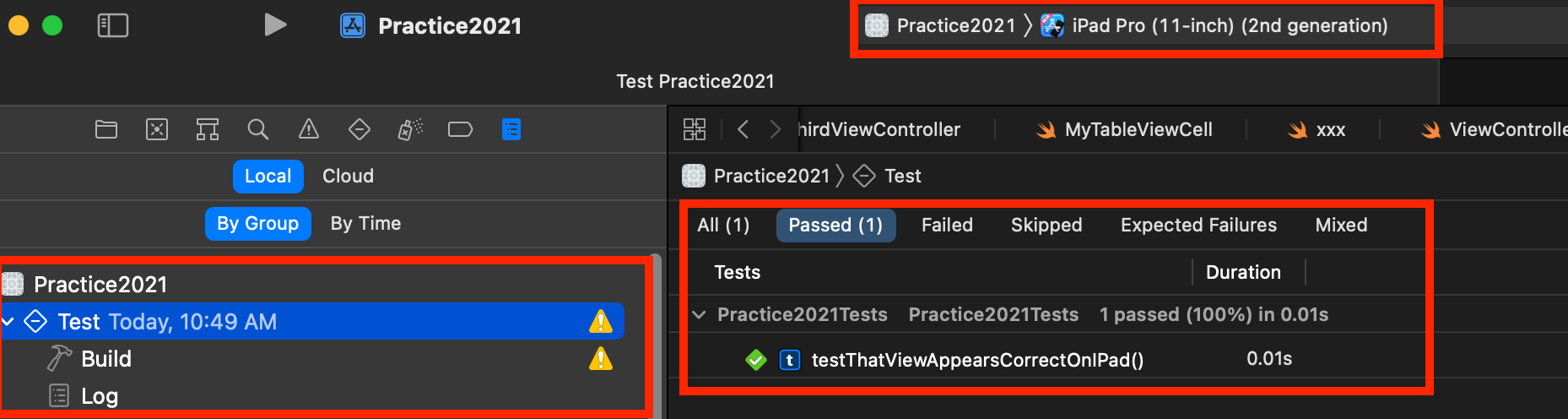Image resolution: width=1568 pixels, height=419 pixels.
Task: Run the project with the play button
Action: pyautogui.click(x=275, y=25)
